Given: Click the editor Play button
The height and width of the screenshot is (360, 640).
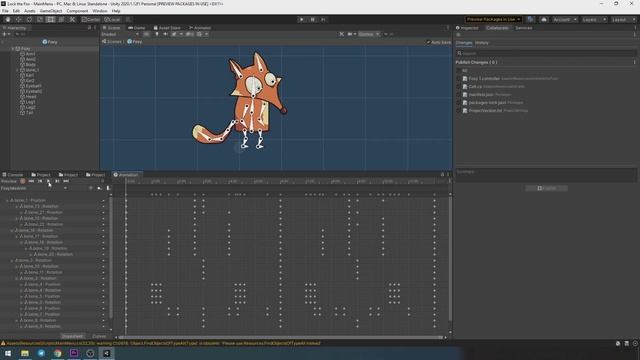Looking at the screenshot, I should (x=302, y=19).
